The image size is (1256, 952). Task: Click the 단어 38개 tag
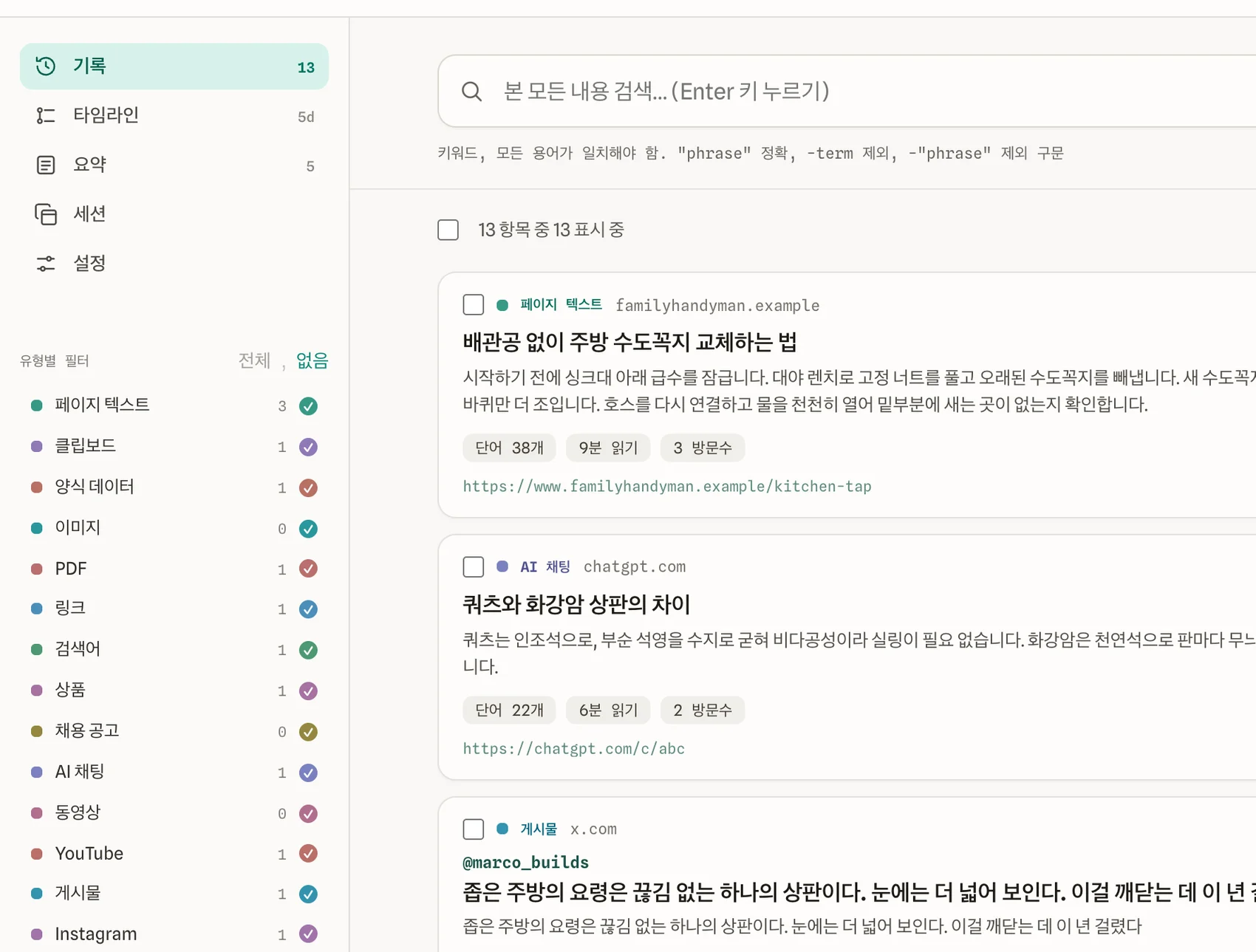click(509, 448)
